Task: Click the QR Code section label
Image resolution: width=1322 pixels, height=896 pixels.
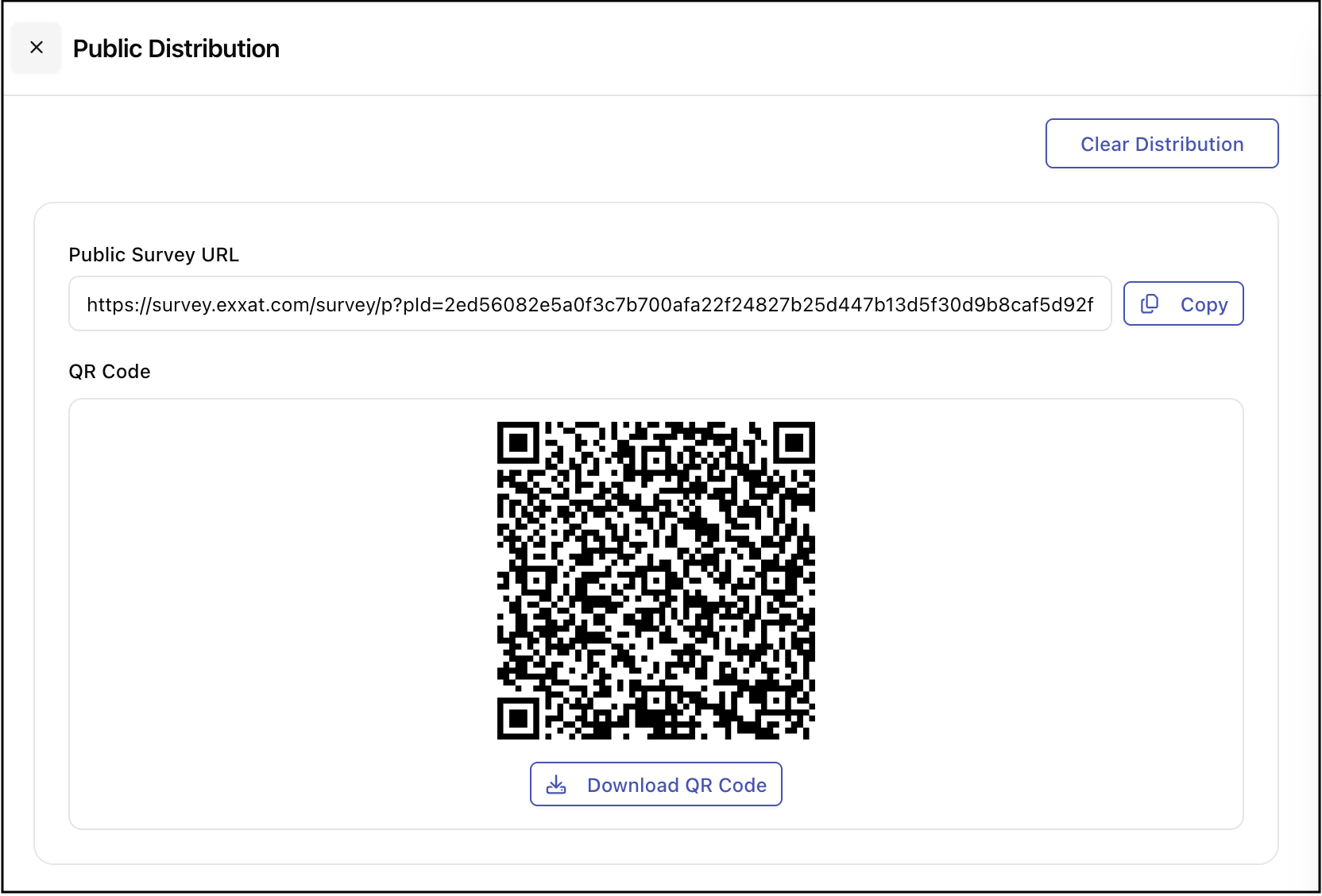Action: pyautogui.click(x=110, y=372)
